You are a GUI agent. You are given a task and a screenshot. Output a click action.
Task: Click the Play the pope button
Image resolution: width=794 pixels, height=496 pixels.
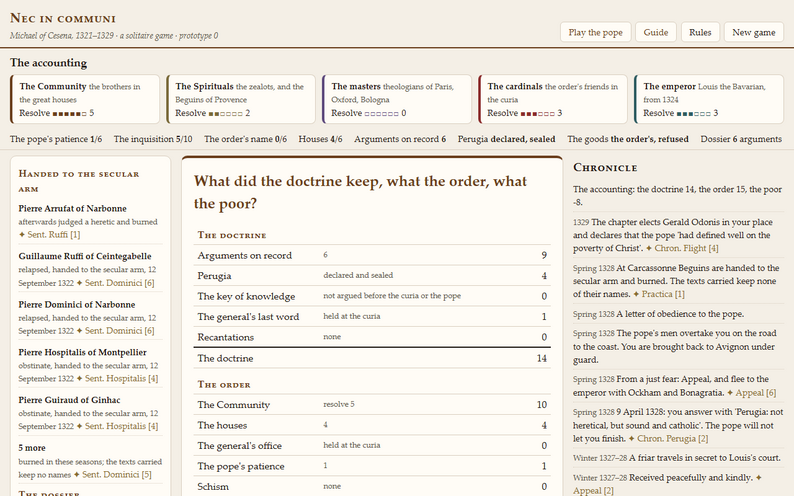pyautogui.click(x=595, y=32)
